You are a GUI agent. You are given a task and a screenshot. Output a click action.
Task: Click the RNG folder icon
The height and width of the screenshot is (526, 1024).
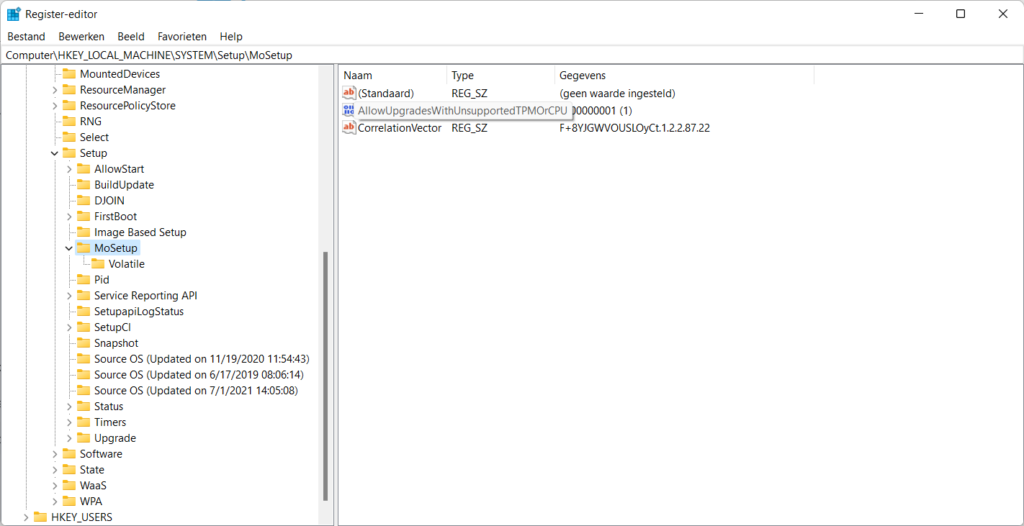[69, 121]
